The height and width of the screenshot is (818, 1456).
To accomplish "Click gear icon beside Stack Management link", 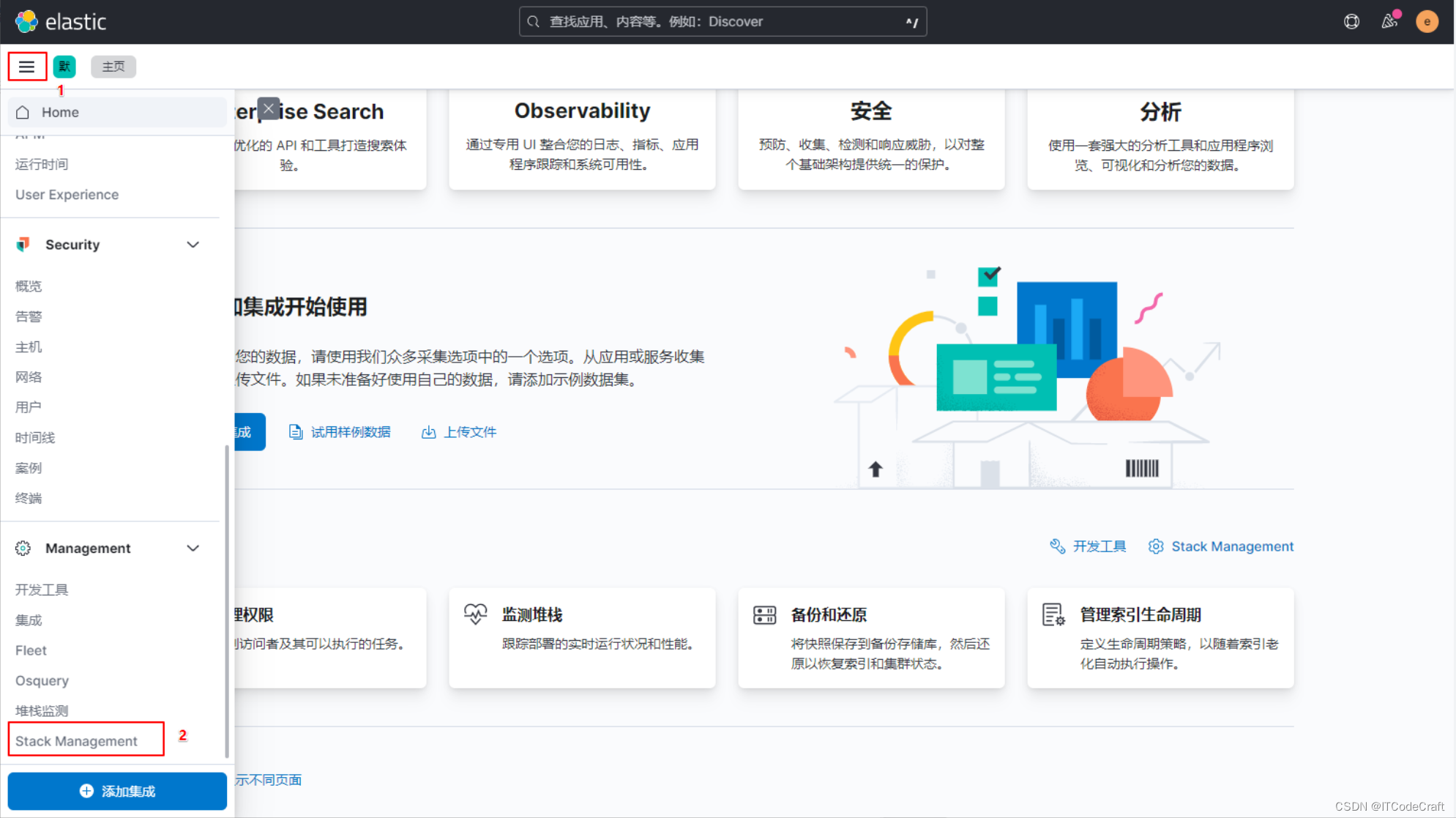I will (1156, 546).
